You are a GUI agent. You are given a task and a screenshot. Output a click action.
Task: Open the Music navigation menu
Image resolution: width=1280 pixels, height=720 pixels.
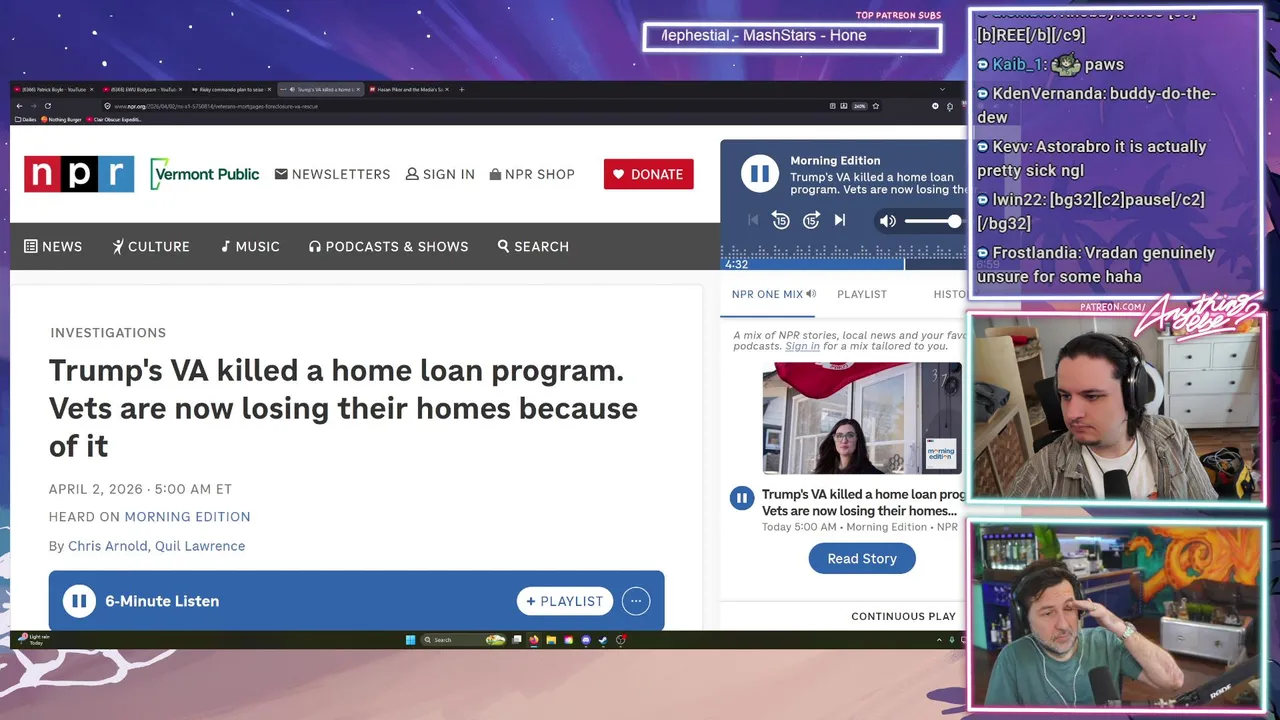tap(250, 246)
